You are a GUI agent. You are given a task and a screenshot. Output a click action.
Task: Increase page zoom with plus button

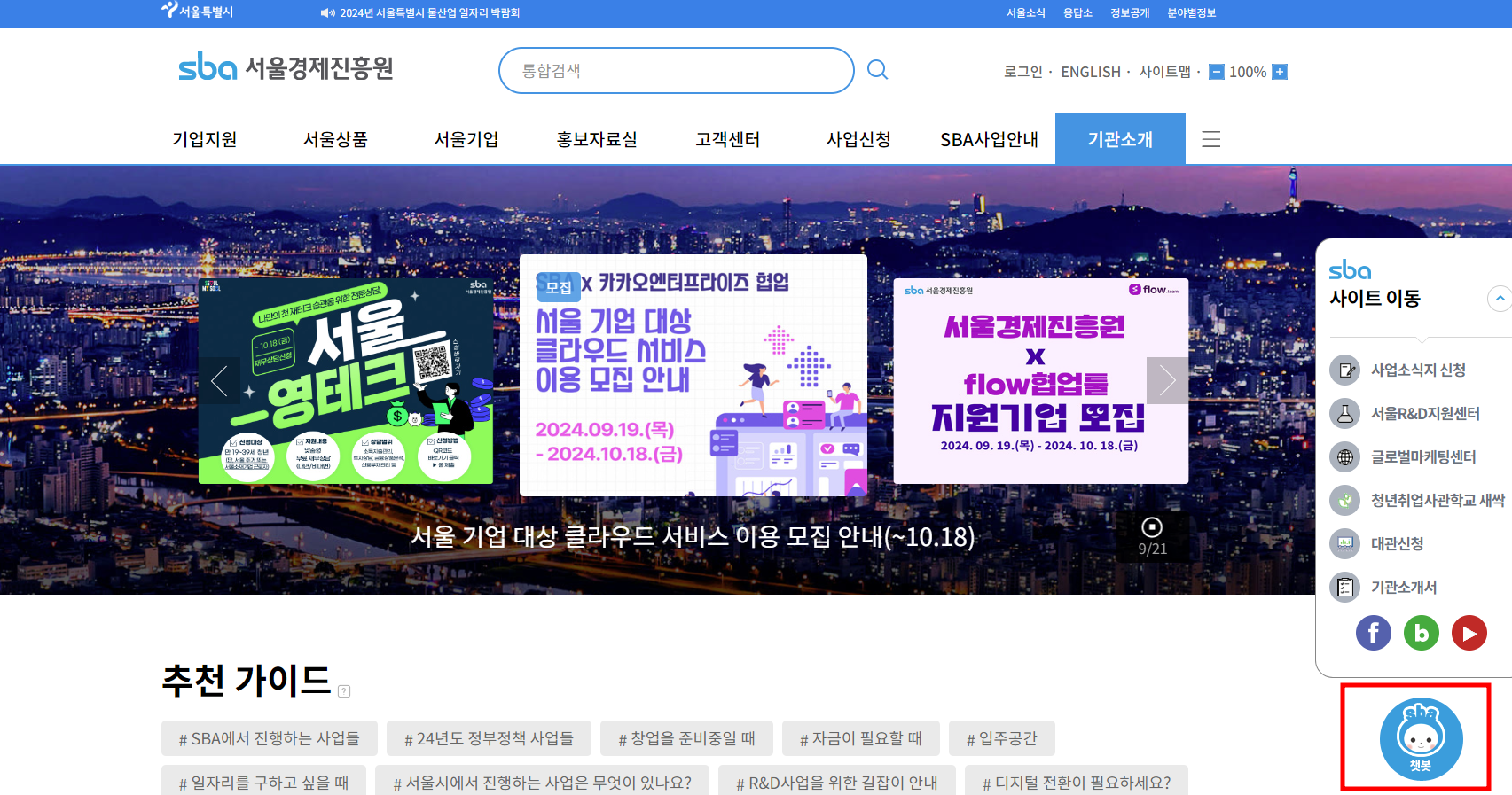tap(1280, 72)
